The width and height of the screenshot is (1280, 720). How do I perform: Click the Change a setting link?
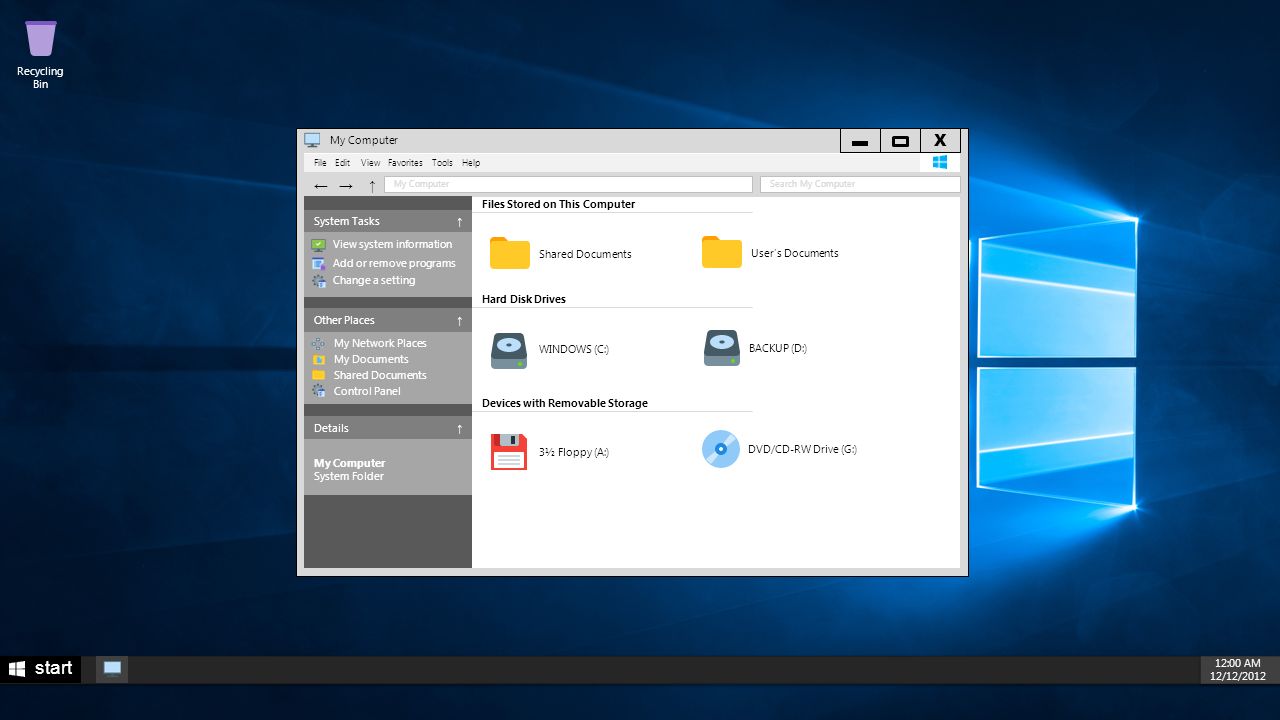(374, 281)
